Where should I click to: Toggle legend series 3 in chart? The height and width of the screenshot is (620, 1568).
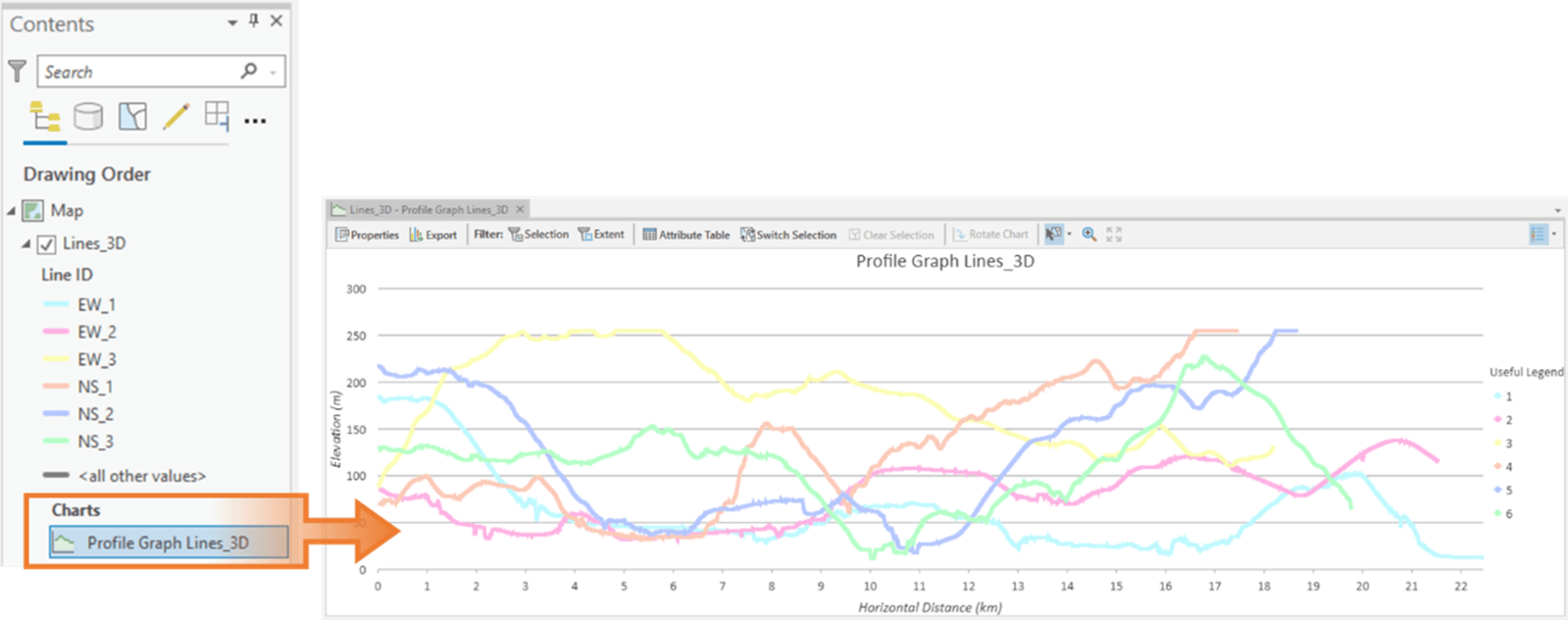click(x=1502, y=443)
